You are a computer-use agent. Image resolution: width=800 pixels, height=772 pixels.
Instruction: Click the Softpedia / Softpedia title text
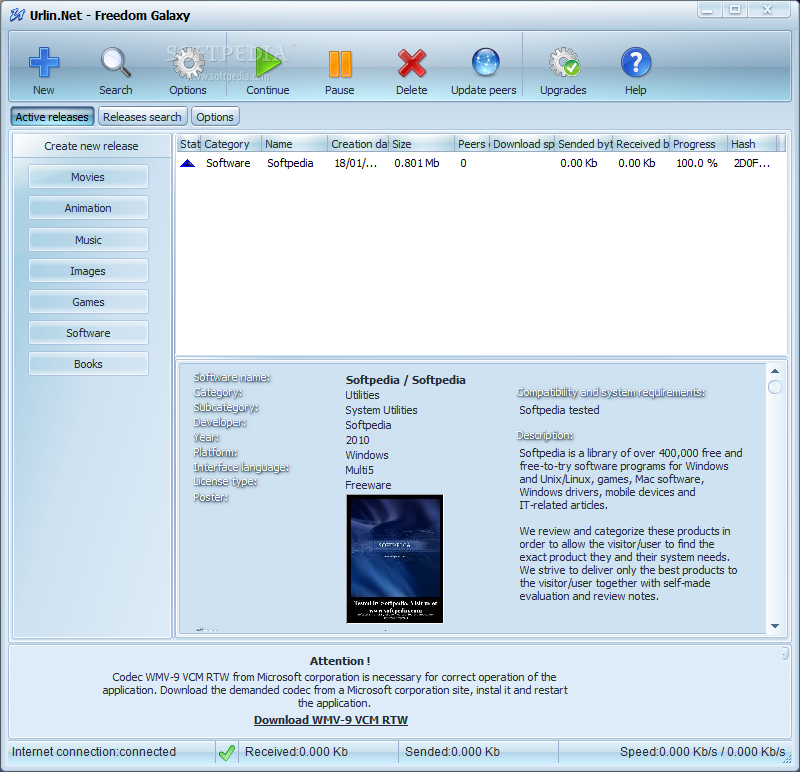tap(406, 380)
